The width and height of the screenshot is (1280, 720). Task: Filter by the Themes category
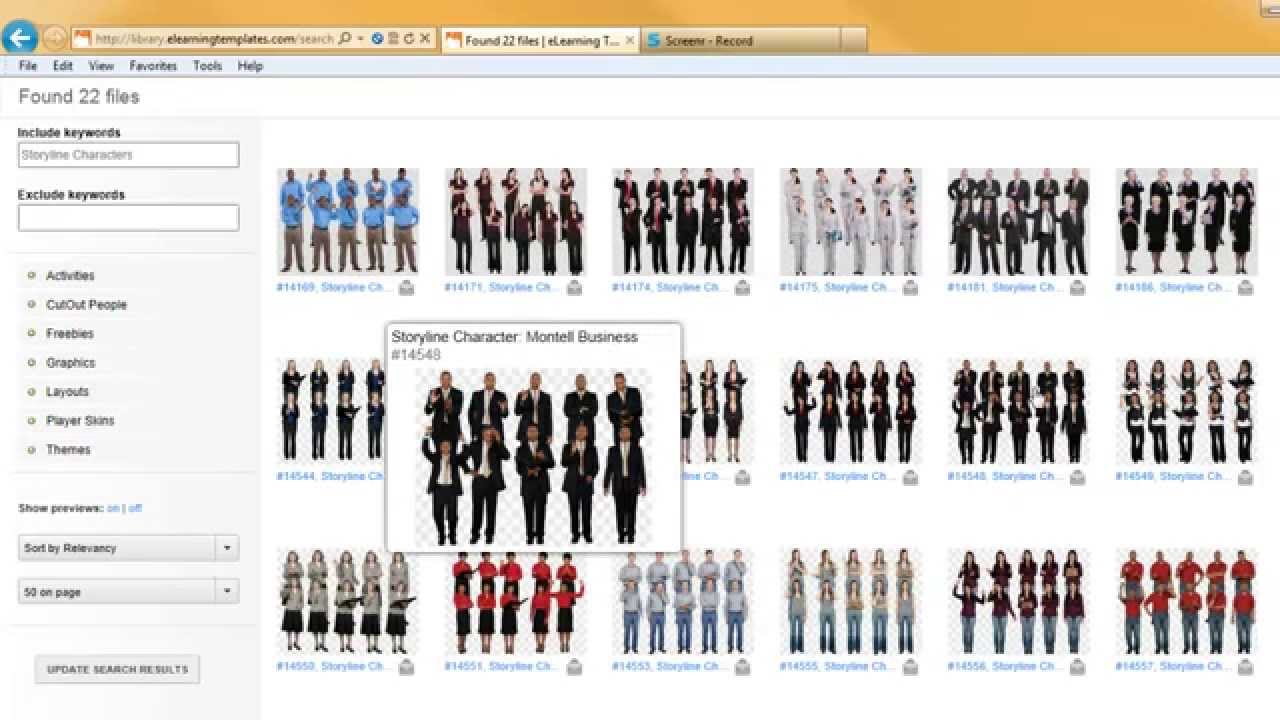click(x=68, y=449)
